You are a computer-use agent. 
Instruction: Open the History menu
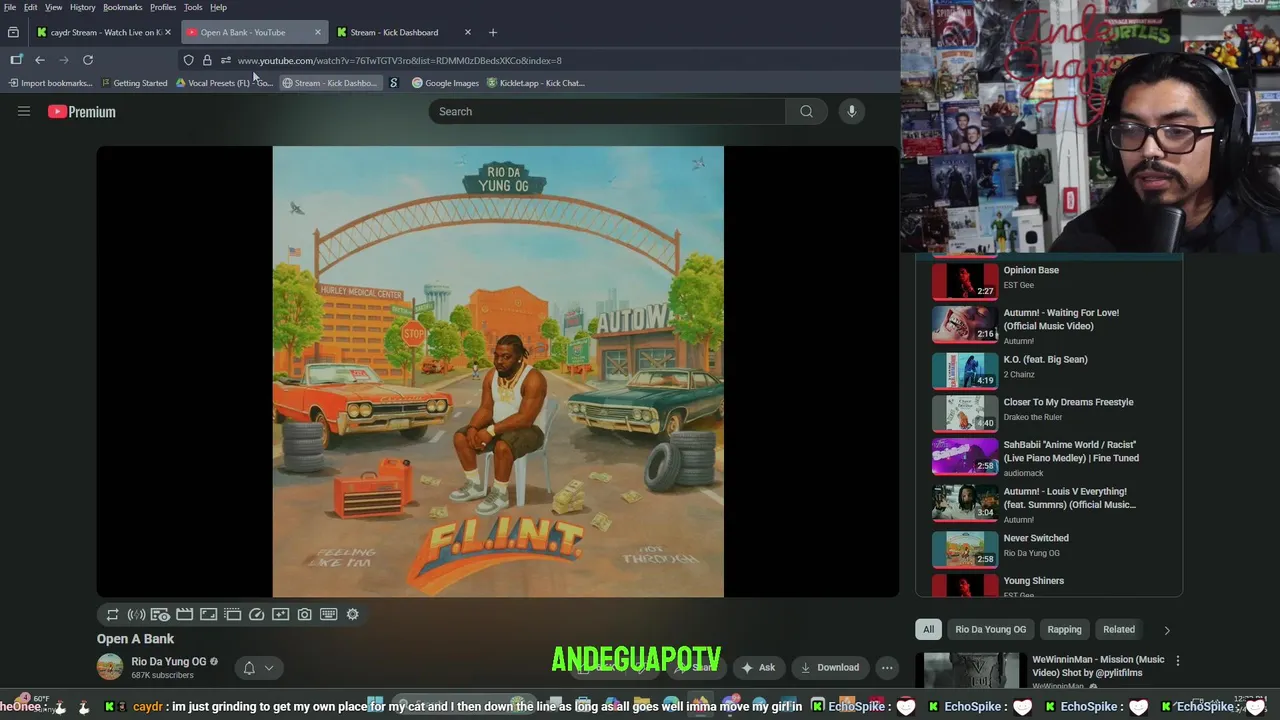click(83, 7)
